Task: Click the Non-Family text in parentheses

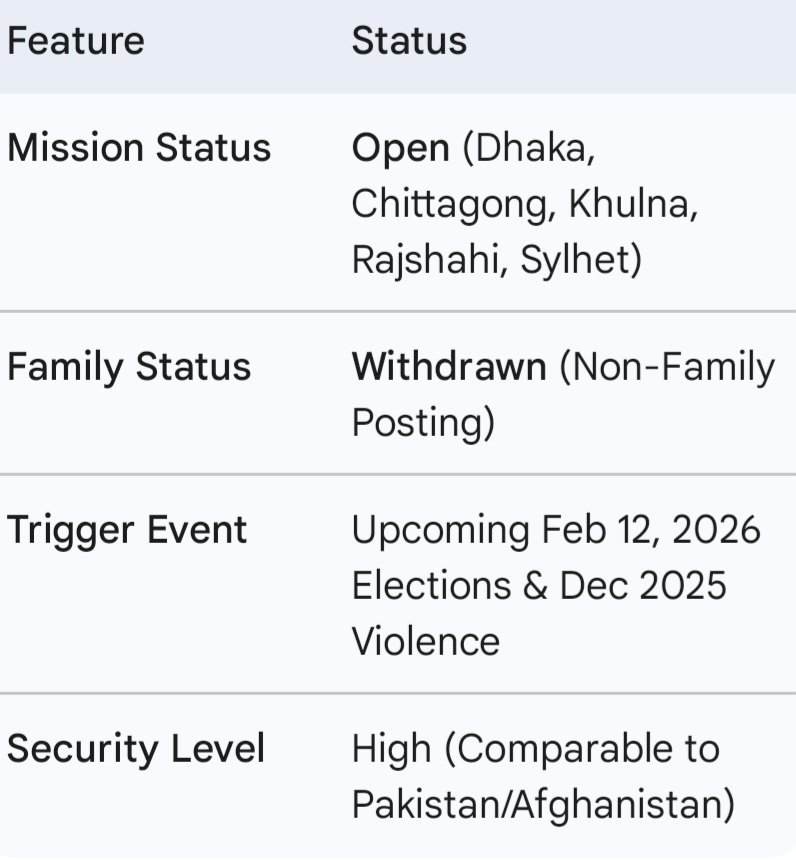Action: [x=667, y=367]
